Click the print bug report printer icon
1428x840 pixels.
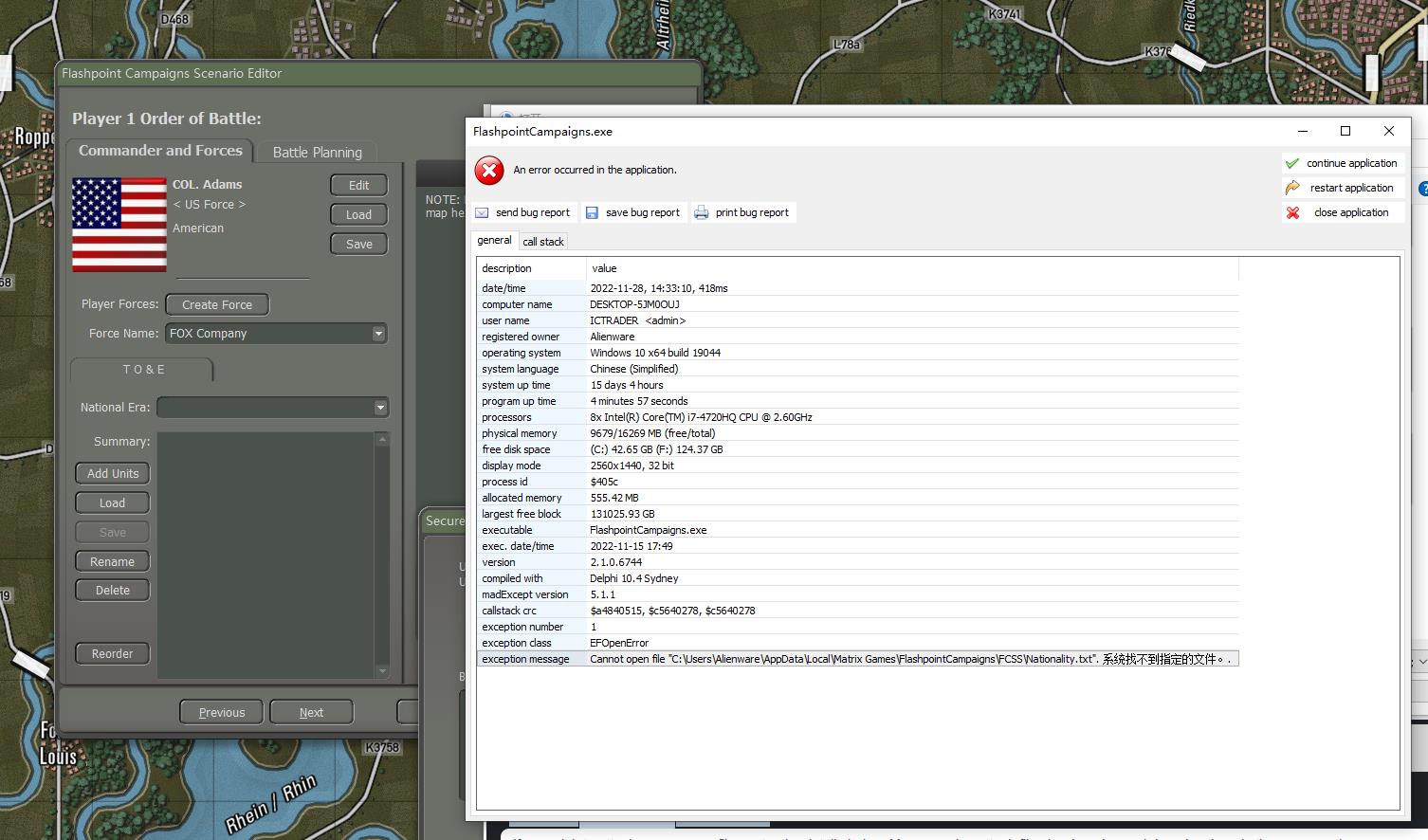point(702,212)
